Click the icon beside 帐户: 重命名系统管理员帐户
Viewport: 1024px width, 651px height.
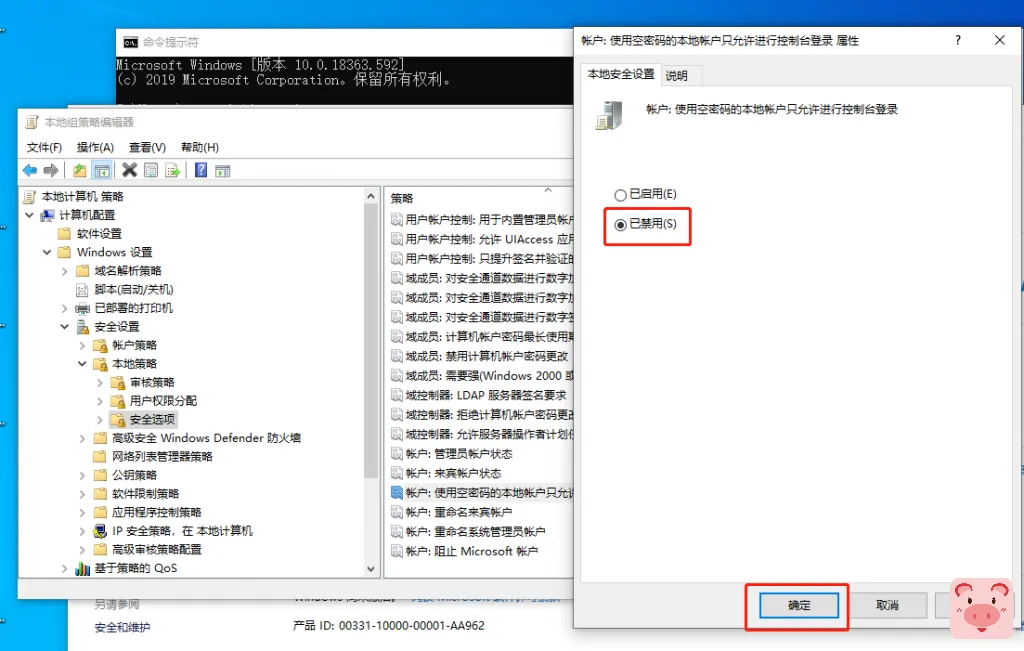pyautogui.click(x=396, y=532)
